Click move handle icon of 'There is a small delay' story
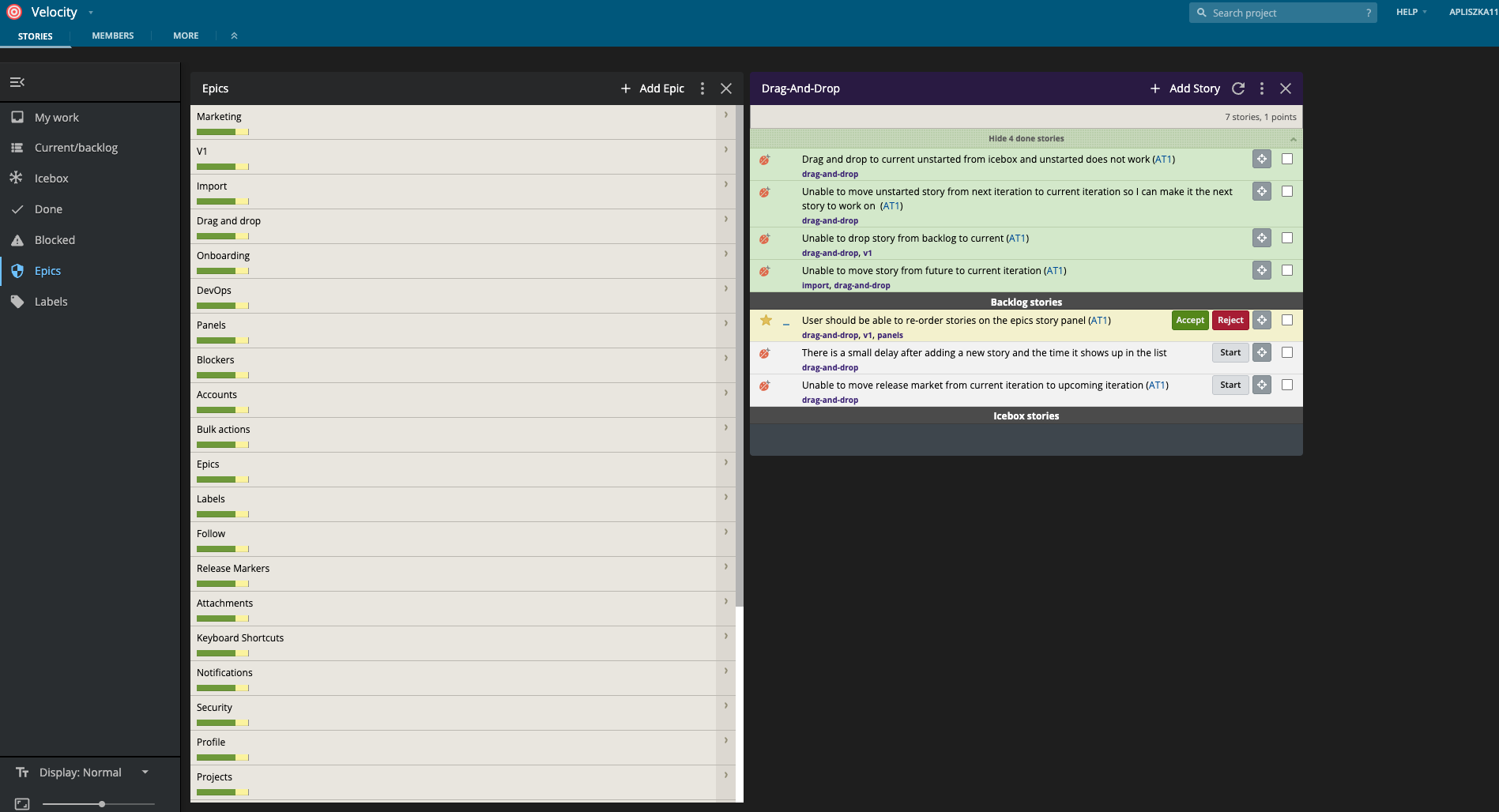 click(1262, 352)
